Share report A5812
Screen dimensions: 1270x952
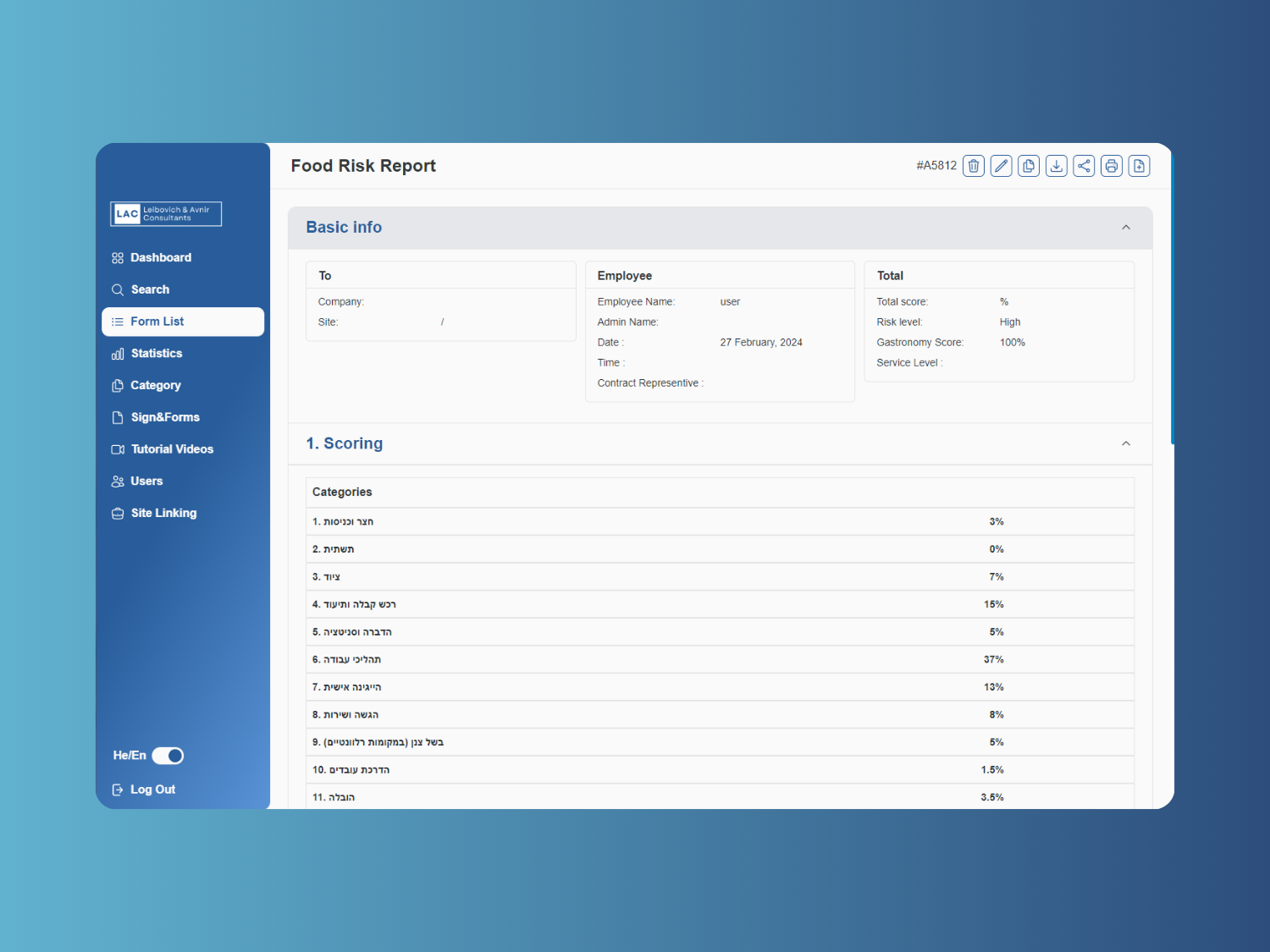click(x=1084, y=165)
